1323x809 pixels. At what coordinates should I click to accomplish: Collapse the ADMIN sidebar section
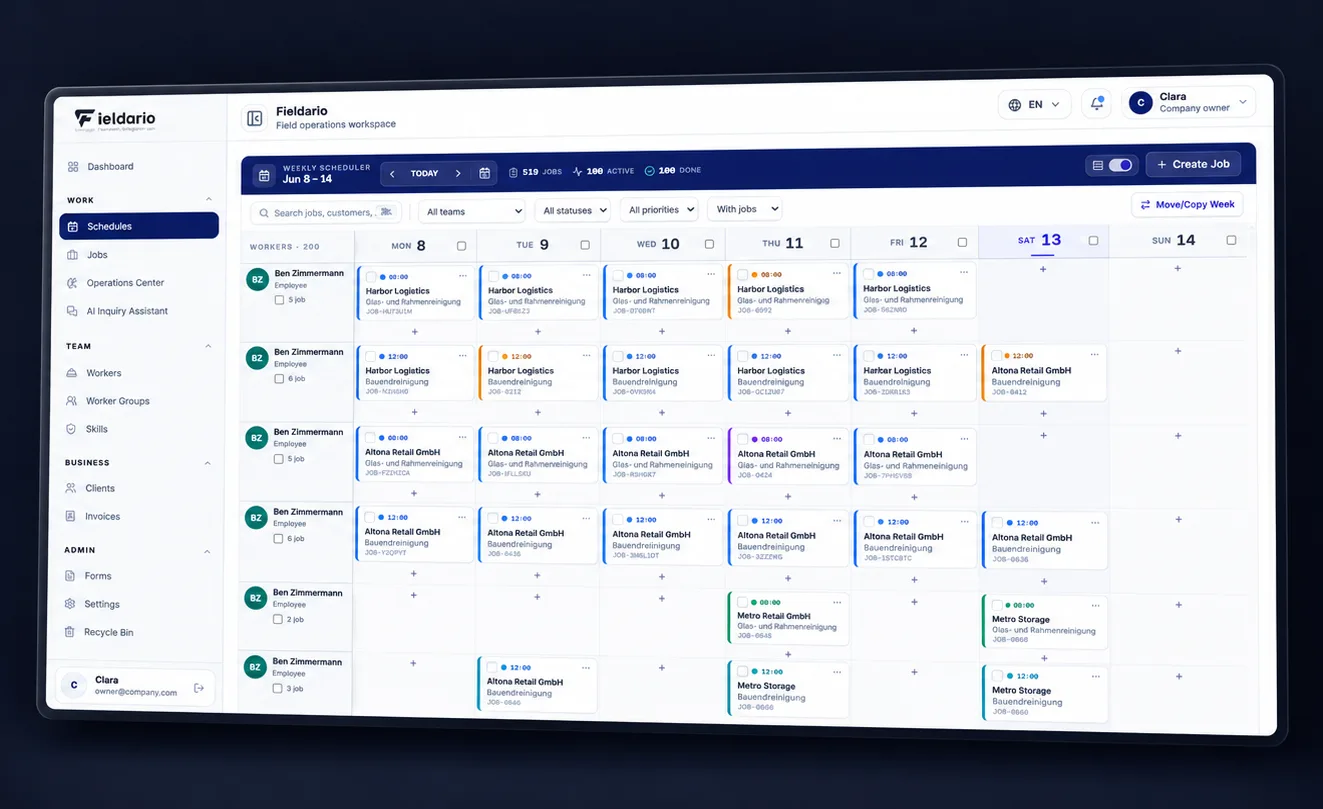(x=207, y=551)
